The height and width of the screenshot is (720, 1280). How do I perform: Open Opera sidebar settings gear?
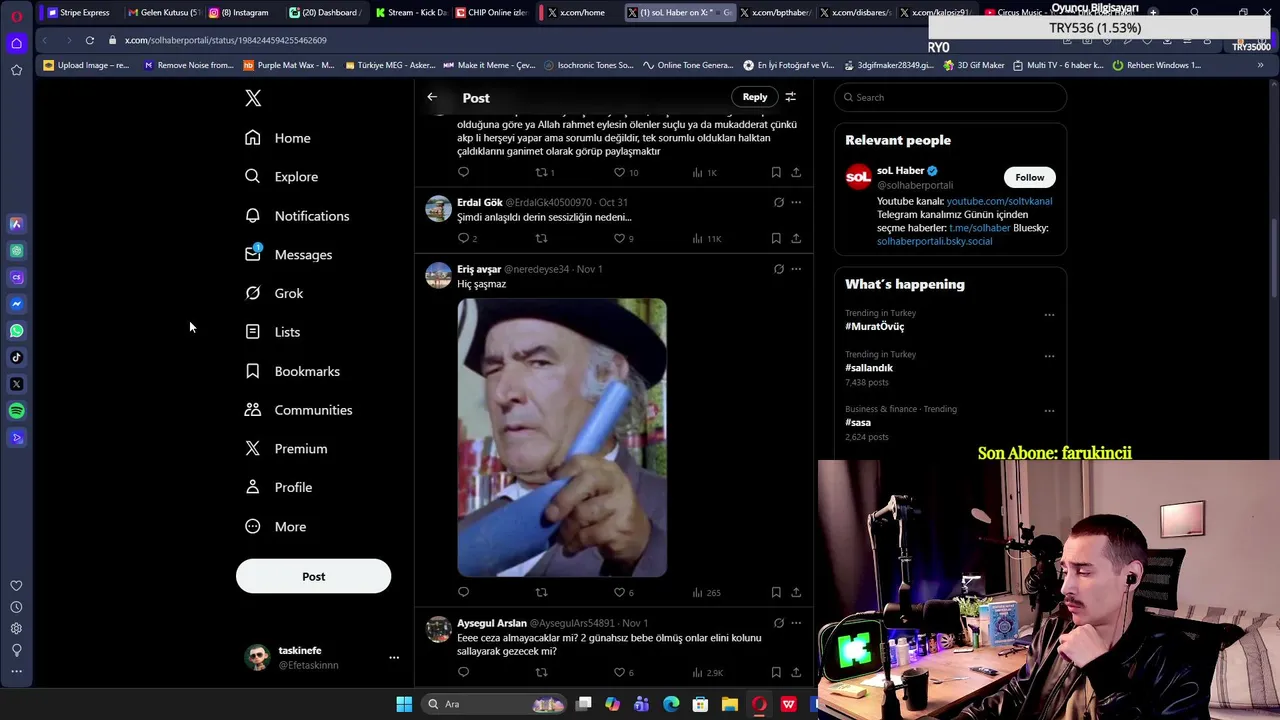16,629
